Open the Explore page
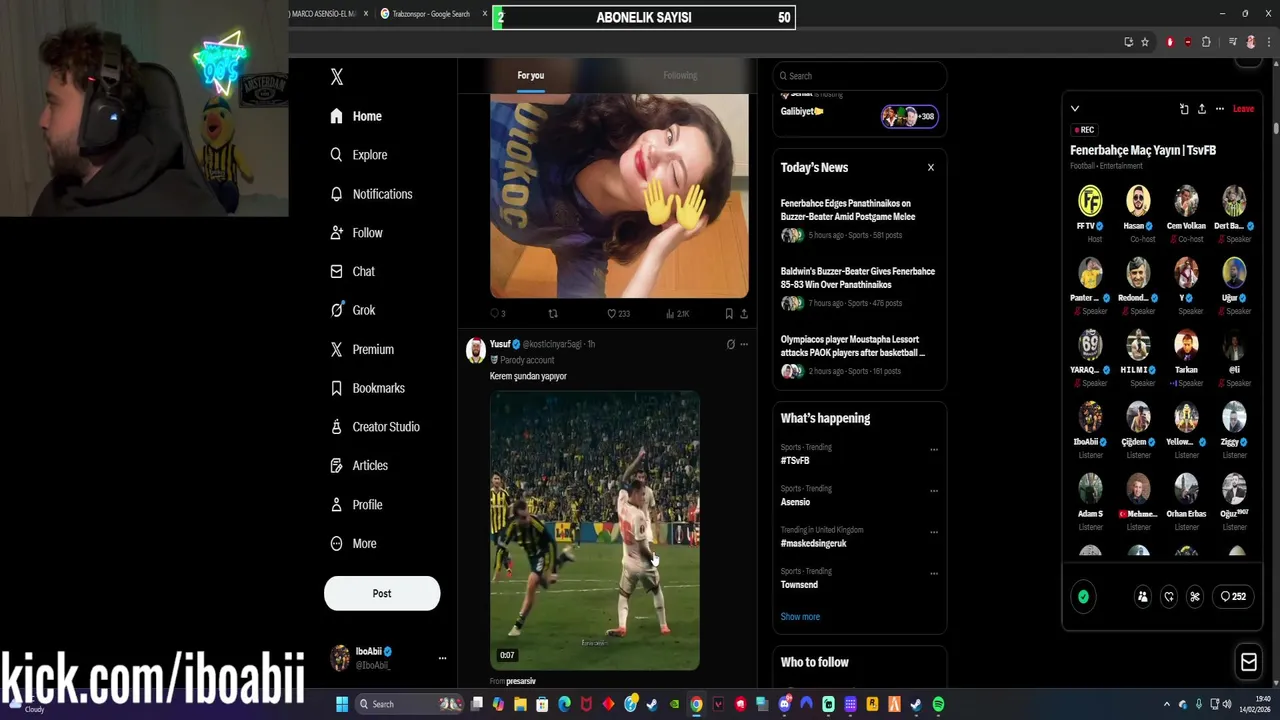 [x=358, y=155]
